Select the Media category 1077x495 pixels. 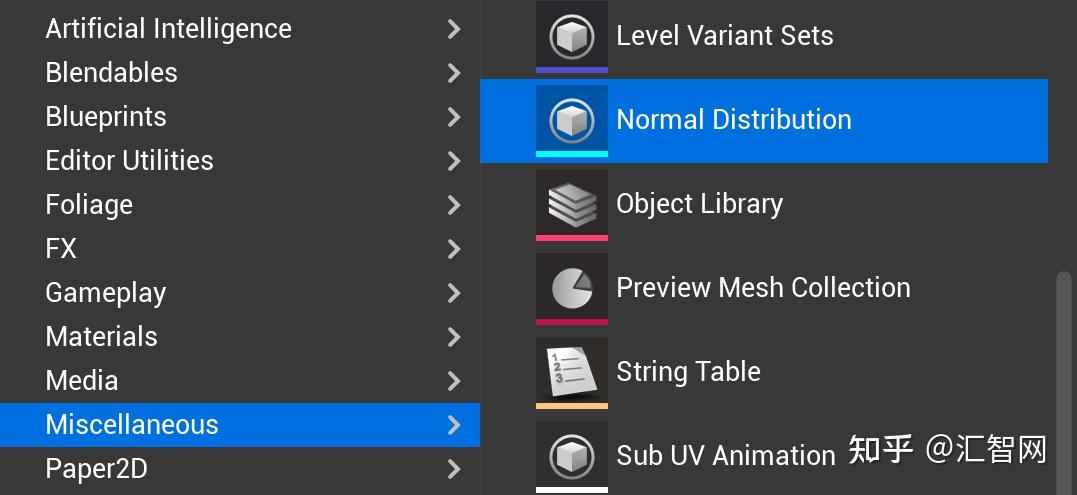[x=82, y=381]
